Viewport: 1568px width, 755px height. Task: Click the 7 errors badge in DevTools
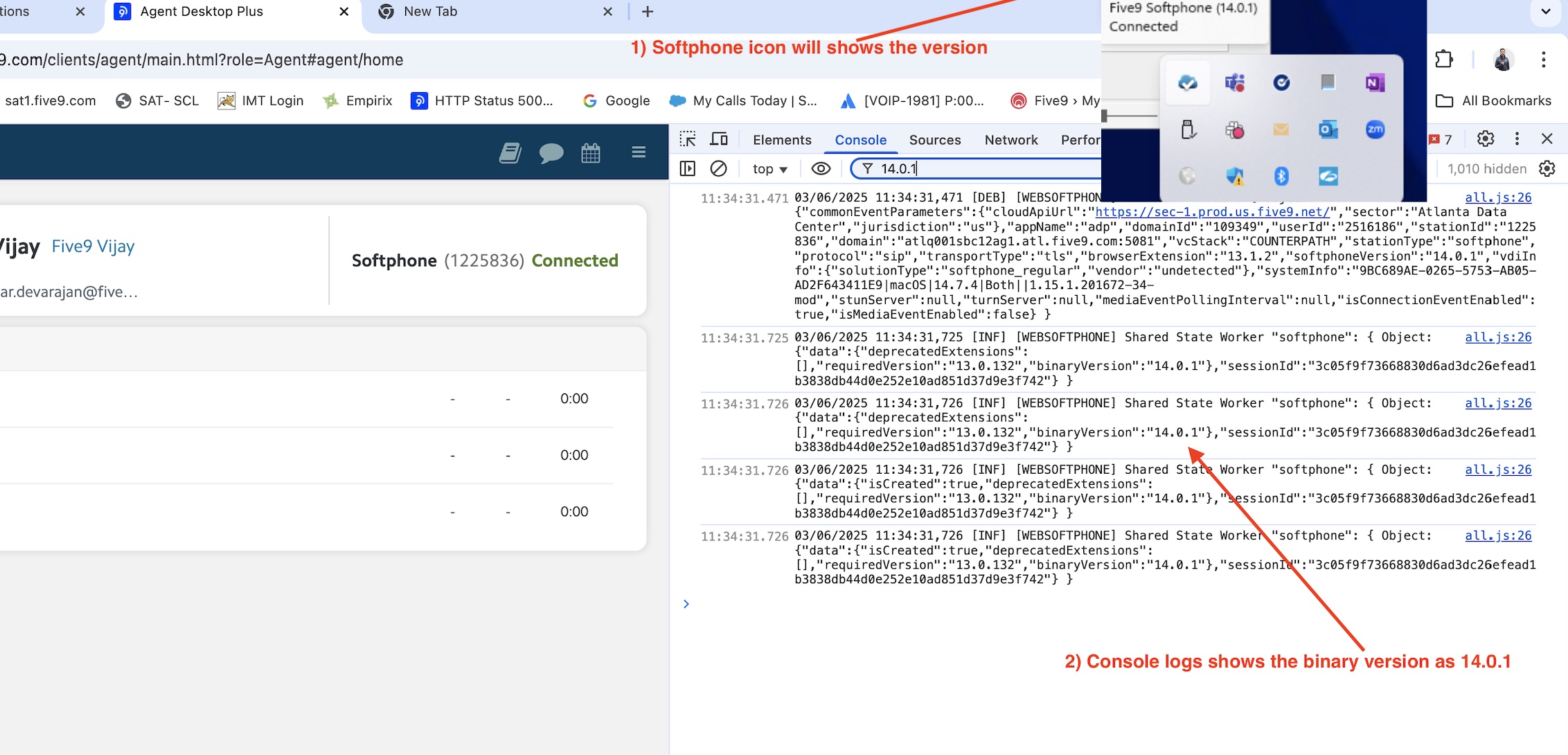[1440, 139]
